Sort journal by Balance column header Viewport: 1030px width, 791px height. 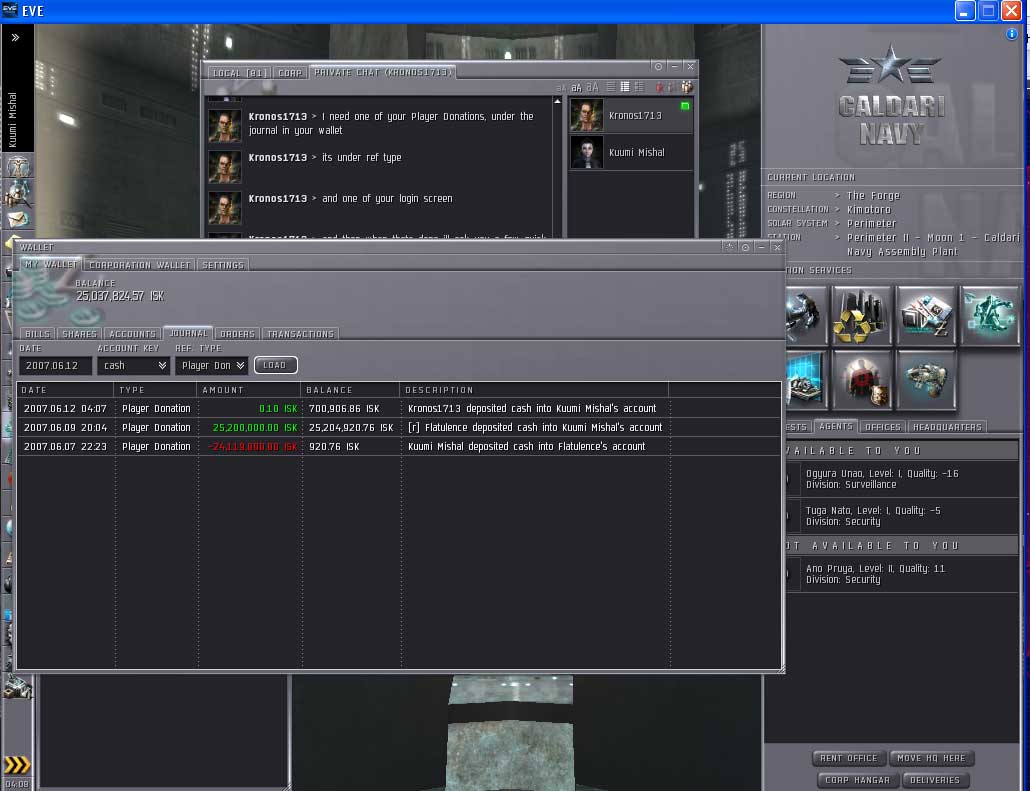(350, 390)
